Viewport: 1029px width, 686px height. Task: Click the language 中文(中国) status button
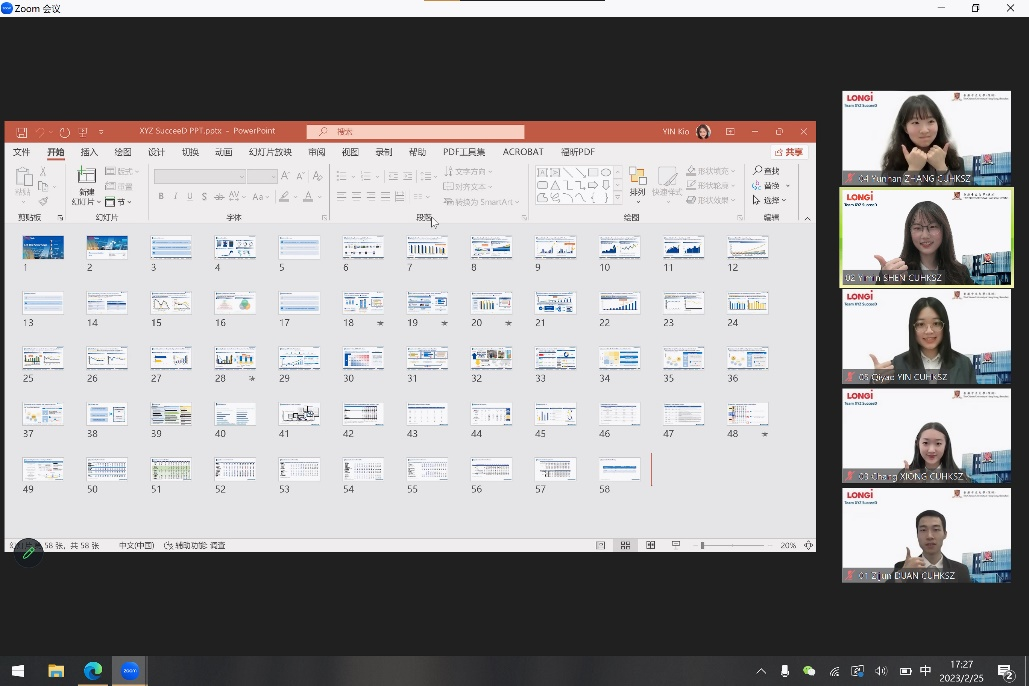pos(136,546)
